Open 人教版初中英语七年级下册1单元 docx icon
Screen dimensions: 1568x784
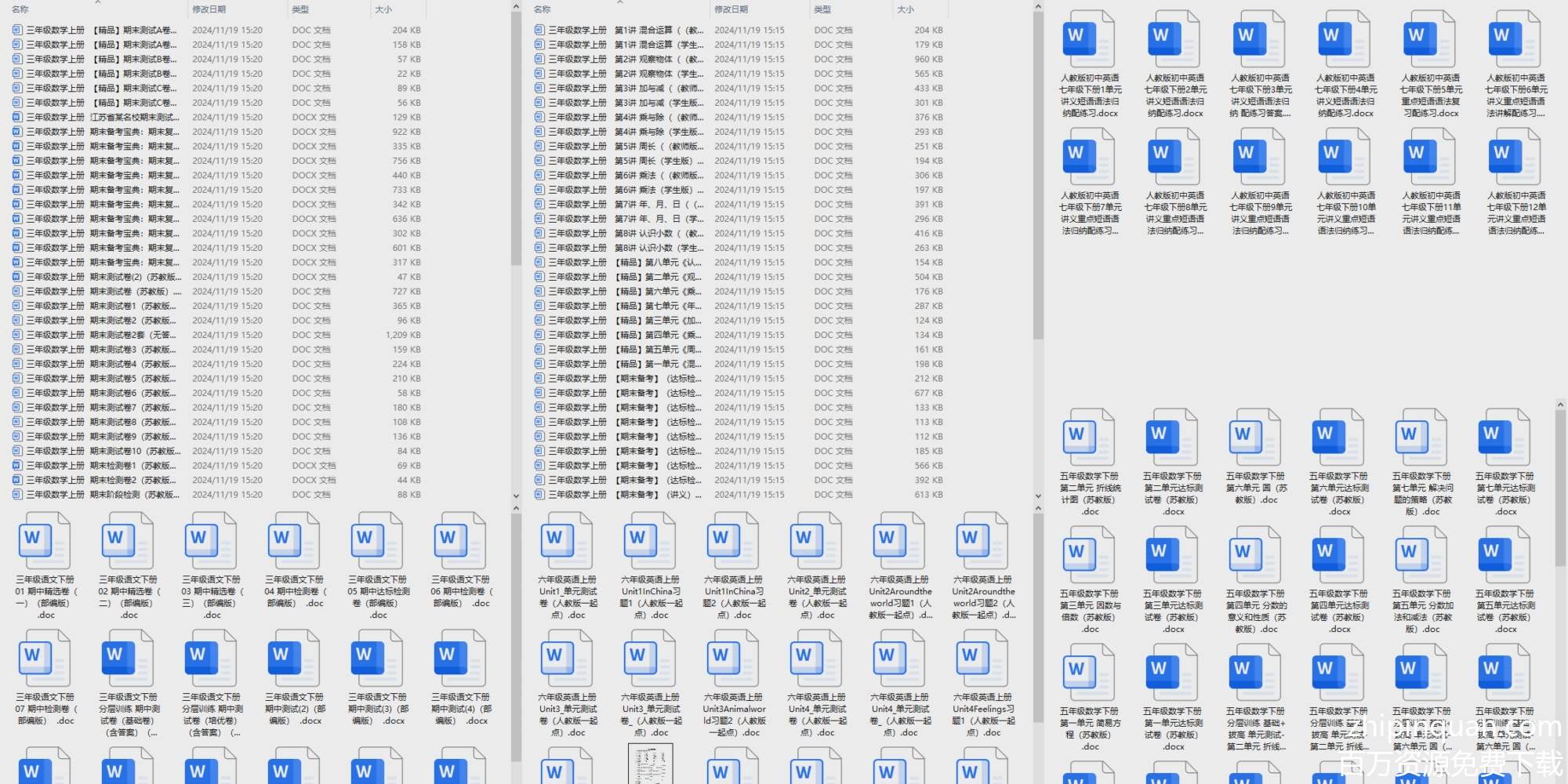point(1089,39)
